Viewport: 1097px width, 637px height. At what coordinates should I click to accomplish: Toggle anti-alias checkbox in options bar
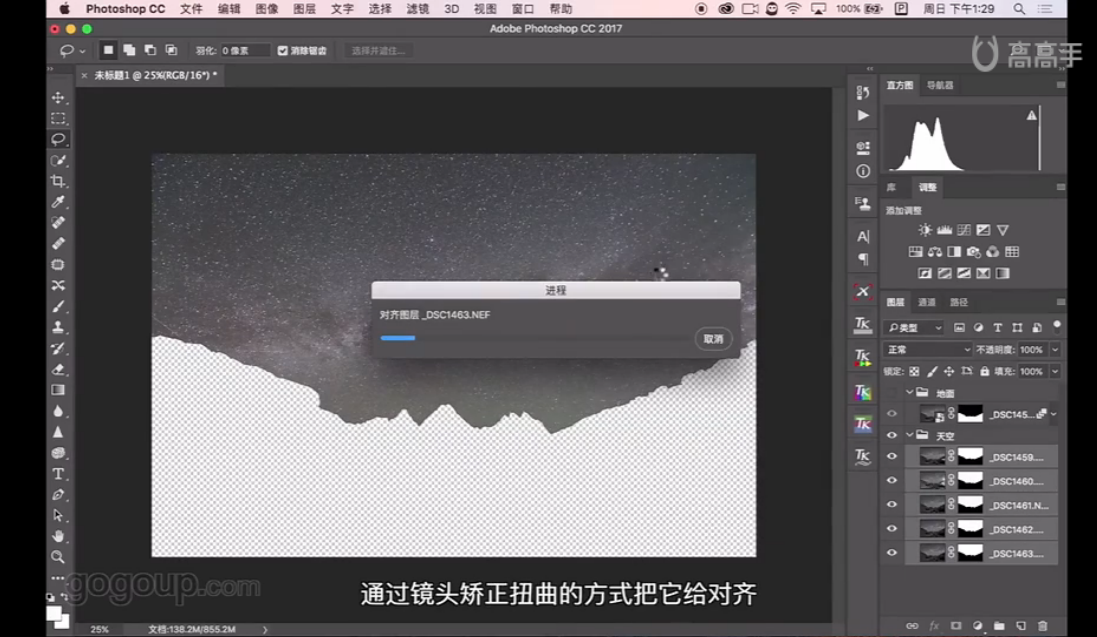(283, 50)
